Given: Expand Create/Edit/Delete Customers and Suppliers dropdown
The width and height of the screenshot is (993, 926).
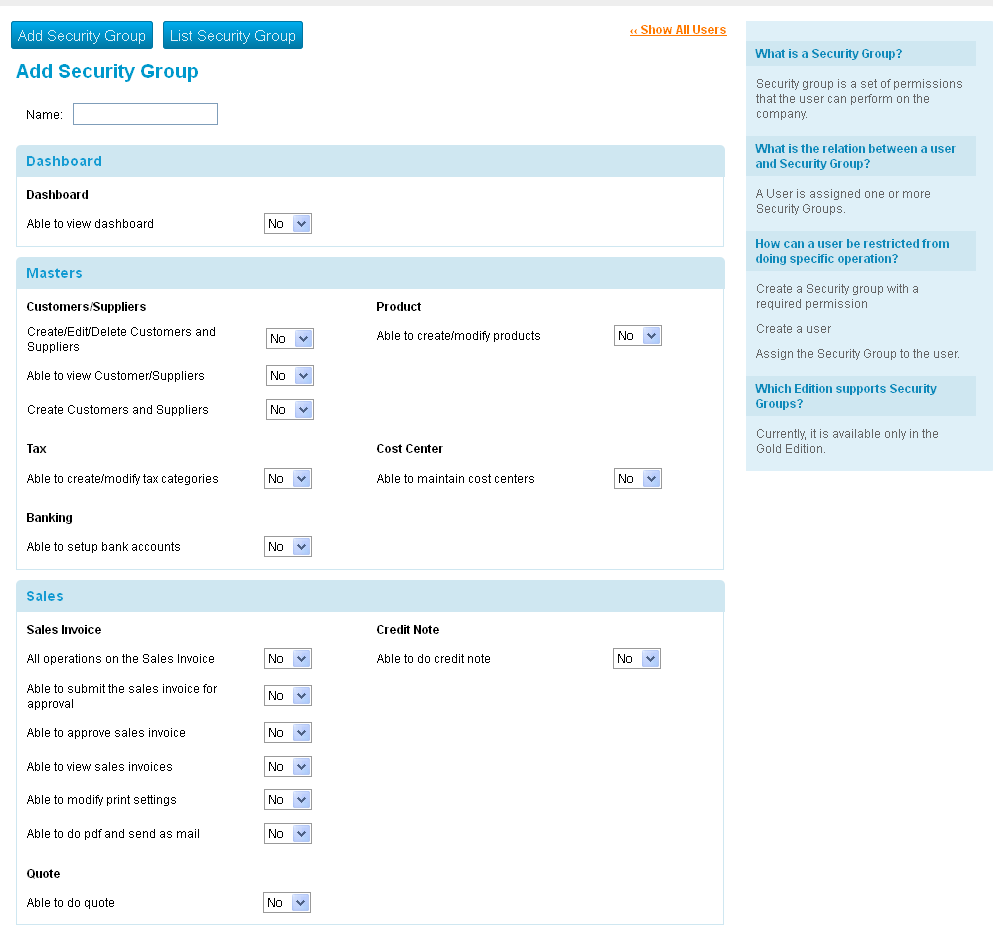Looking at the screenshot, I should click(290, 339).
